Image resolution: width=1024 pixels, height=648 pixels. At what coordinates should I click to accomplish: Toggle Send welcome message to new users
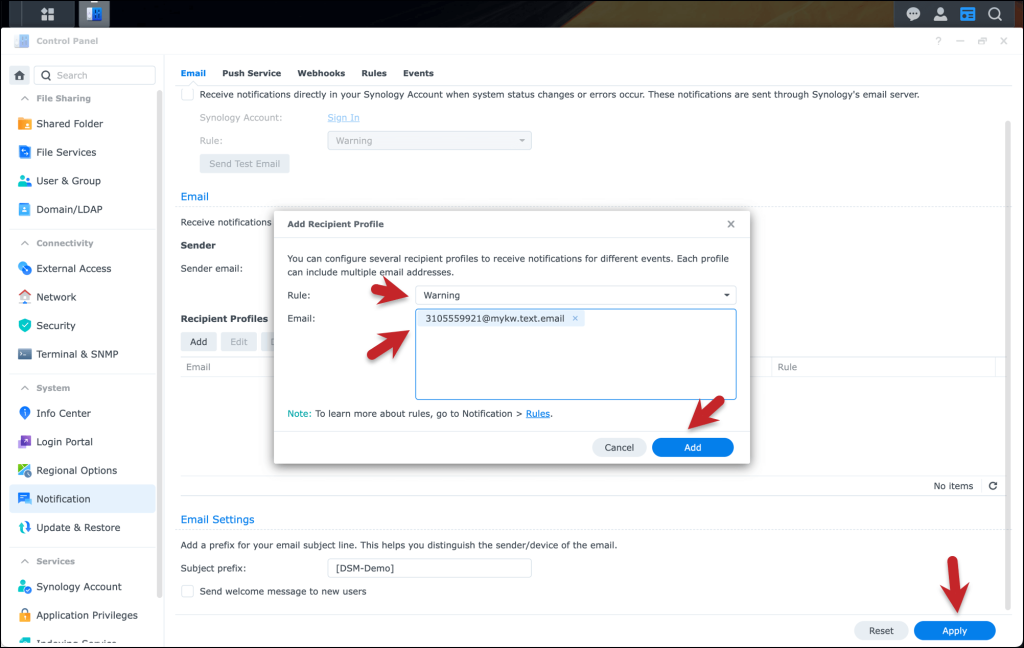point(187,591)
